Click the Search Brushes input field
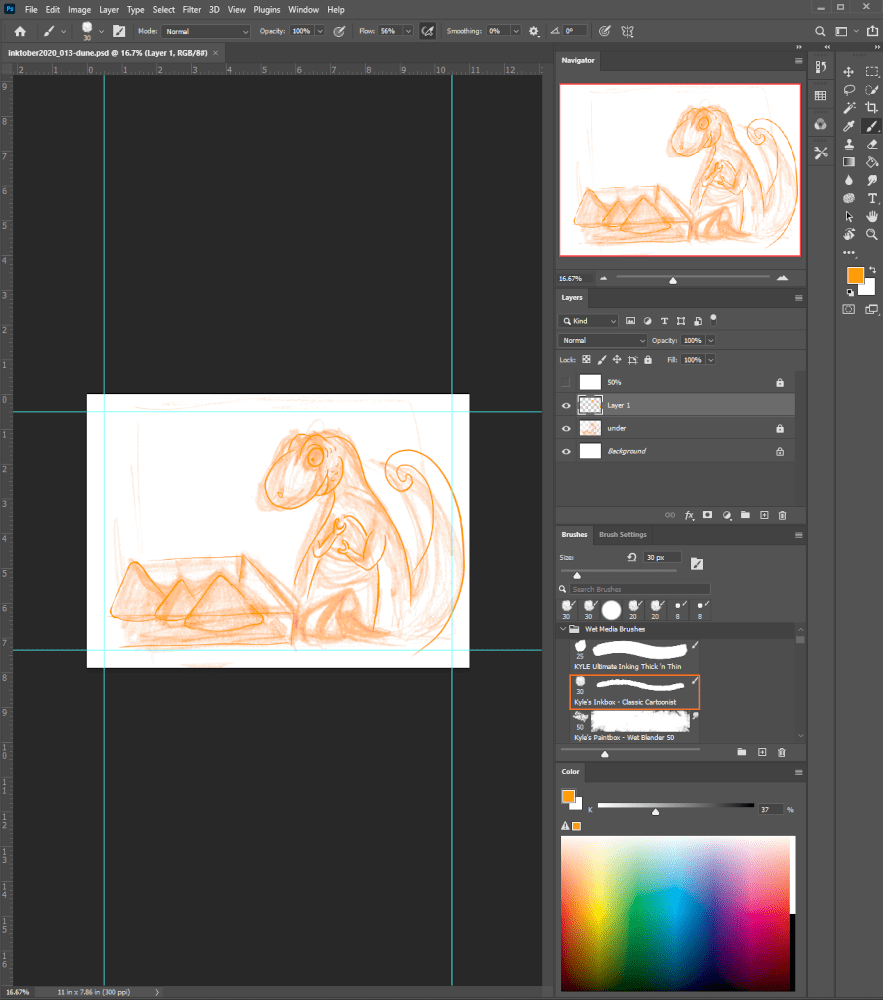883x1000 pixels. [x=640, y=589]
